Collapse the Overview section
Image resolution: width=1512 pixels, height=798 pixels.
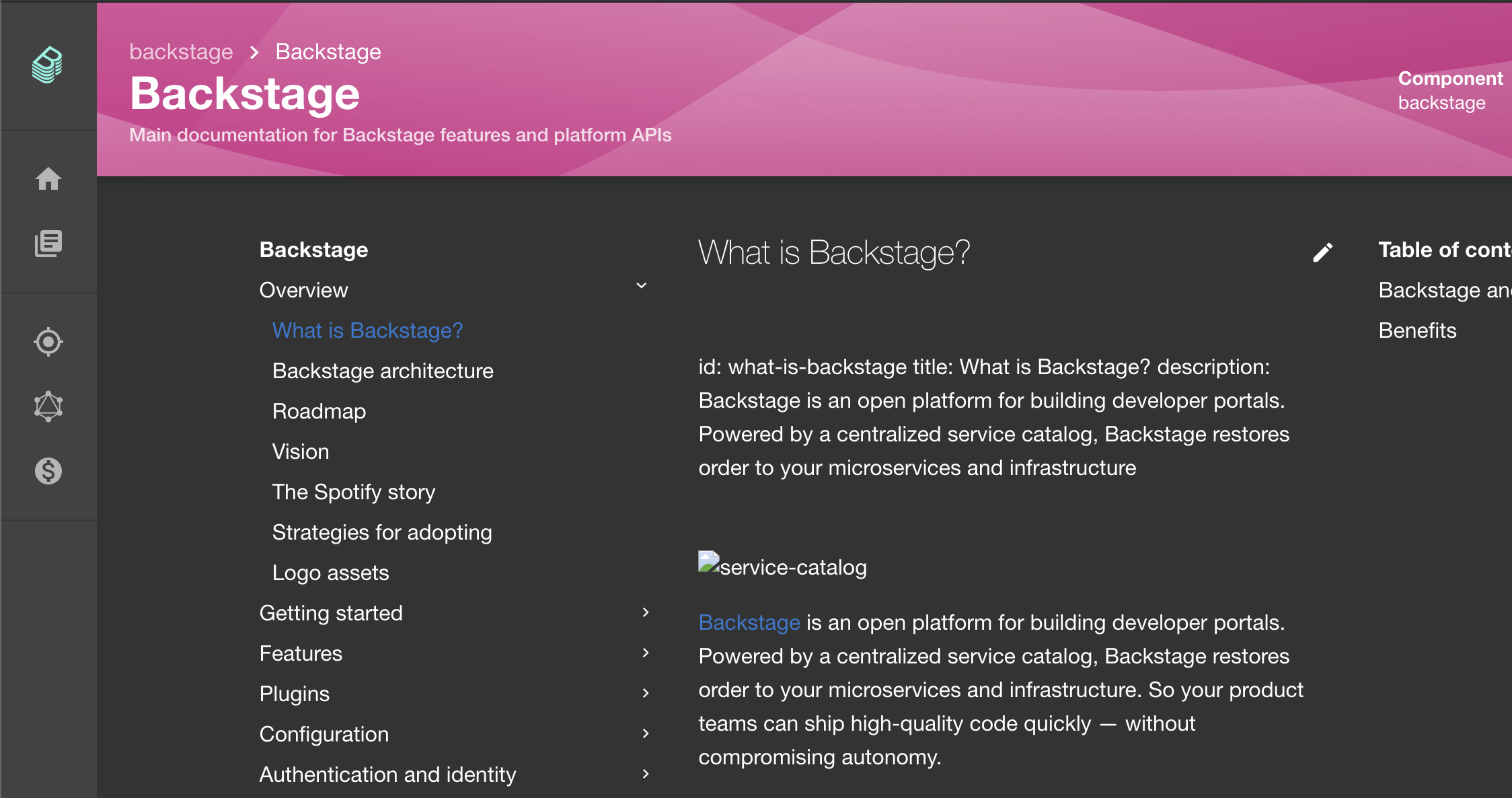tap(641, 286)
